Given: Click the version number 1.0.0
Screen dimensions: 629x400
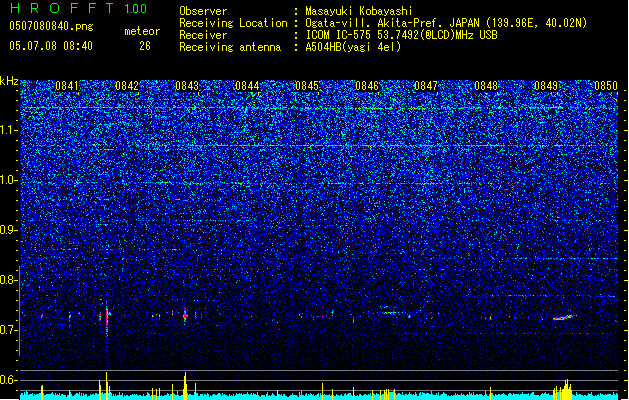Looking at the screenshot, I should 136,9.
